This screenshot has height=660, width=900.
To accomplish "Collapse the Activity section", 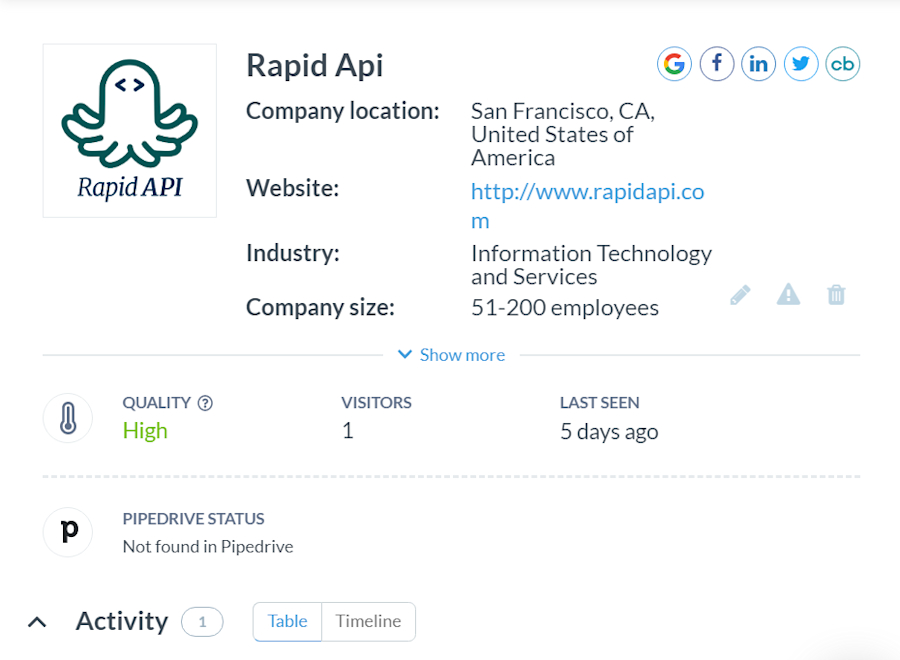I will [x=37, y=621].
